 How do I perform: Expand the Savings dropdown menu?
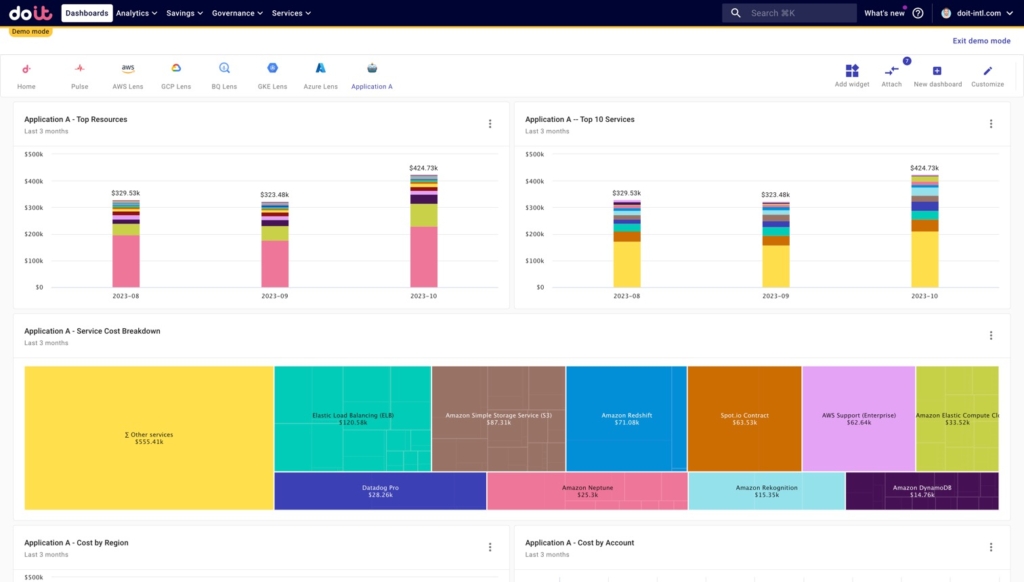[x=184, y=13]
